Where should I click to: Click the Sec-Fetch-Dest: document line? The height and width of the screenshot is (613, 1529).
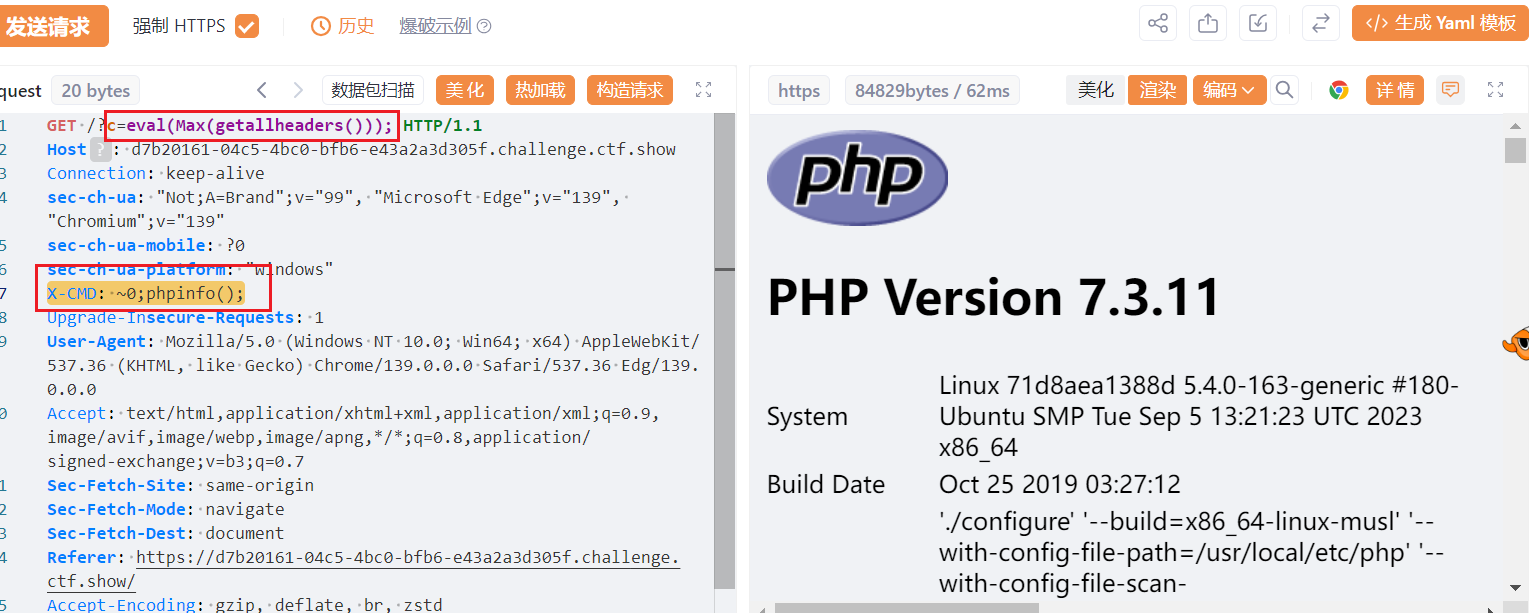165,533
